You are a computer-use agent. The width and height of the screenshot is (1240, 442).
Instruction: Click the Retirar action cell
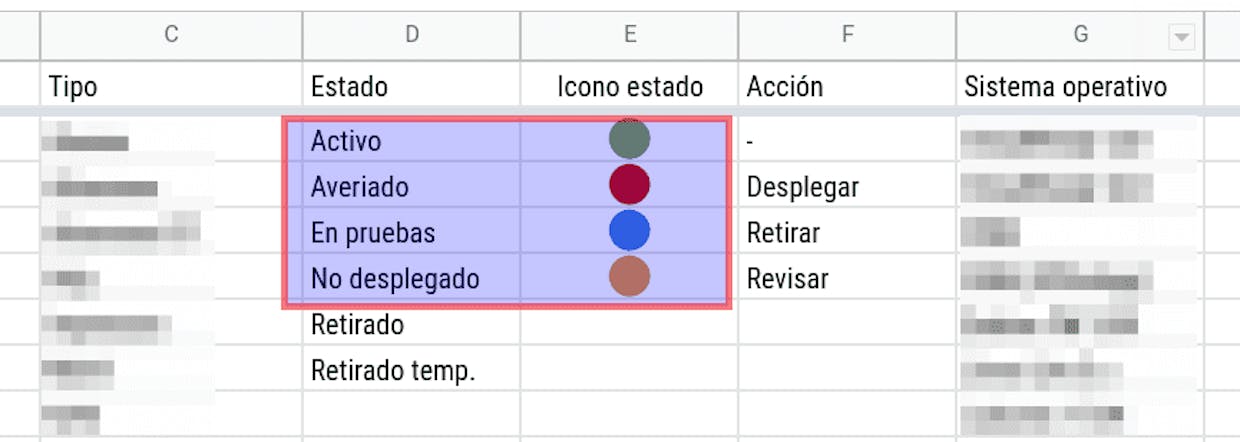point(847,233)
